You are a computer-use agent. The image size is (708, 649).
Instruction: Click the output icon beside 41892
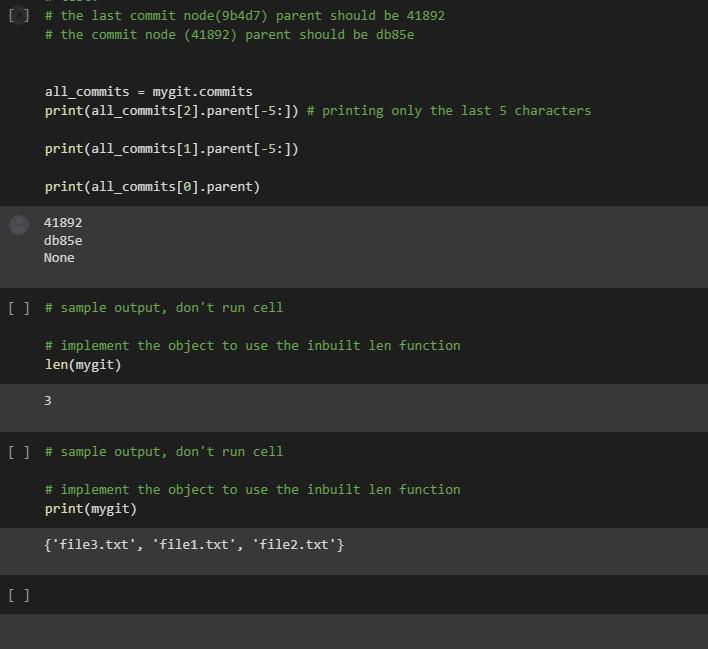click(x=19, y=225)
